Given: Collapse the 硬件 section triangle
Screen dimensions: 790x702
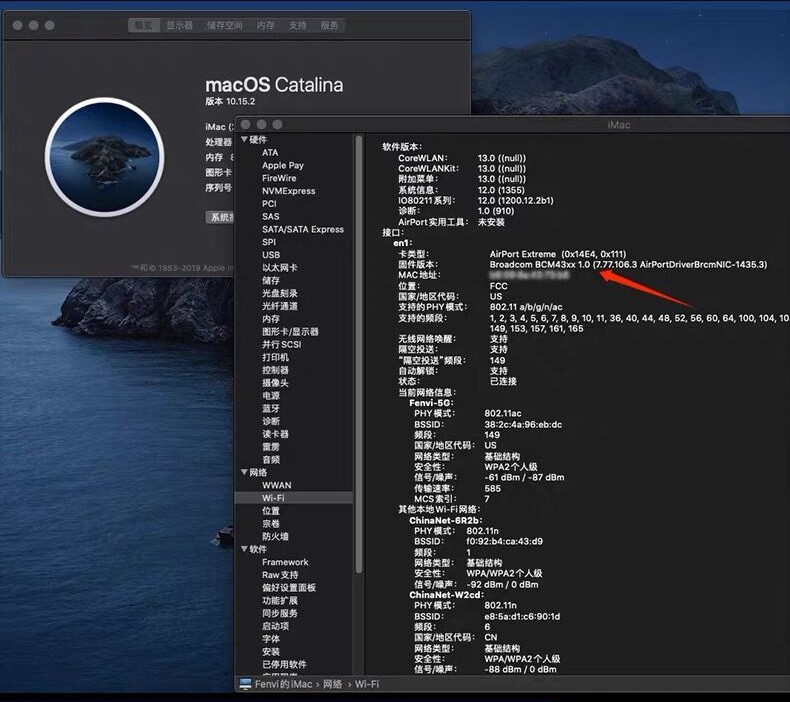Looking at the screenshot, I should tap(244, 140).
